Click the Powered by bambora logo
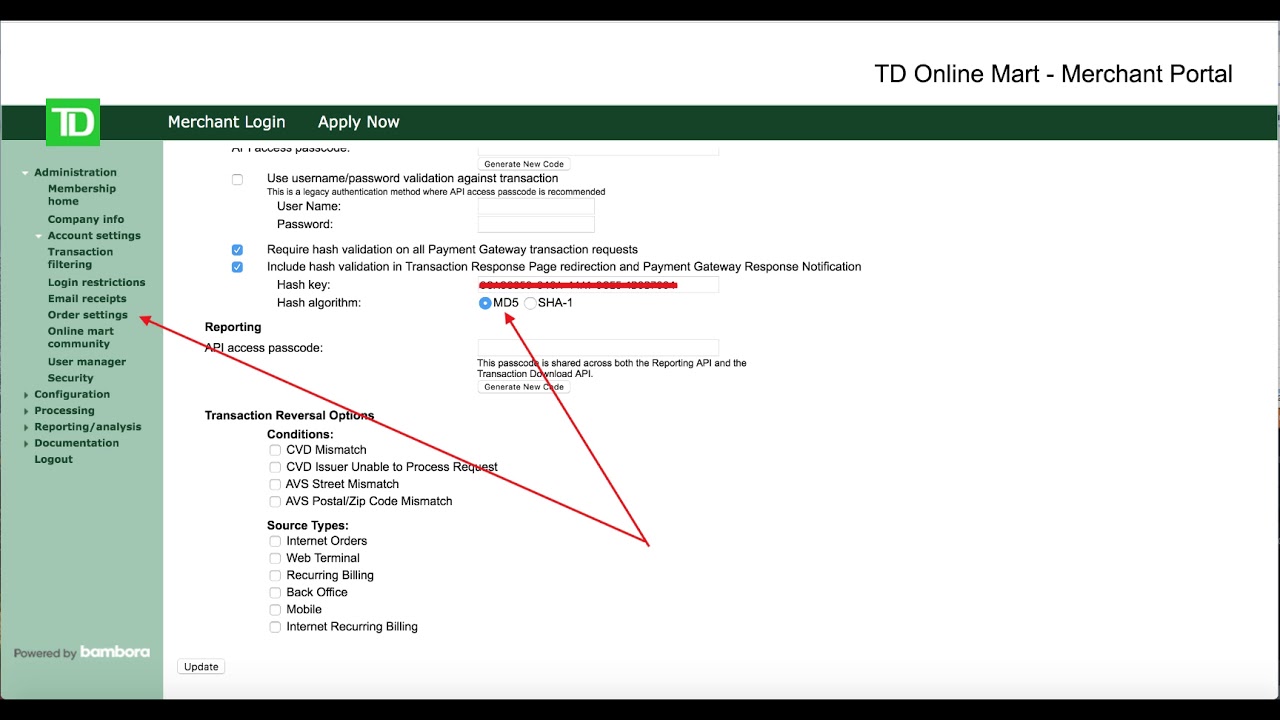Viewport: 1280px width, 720px height. [82, 652]
